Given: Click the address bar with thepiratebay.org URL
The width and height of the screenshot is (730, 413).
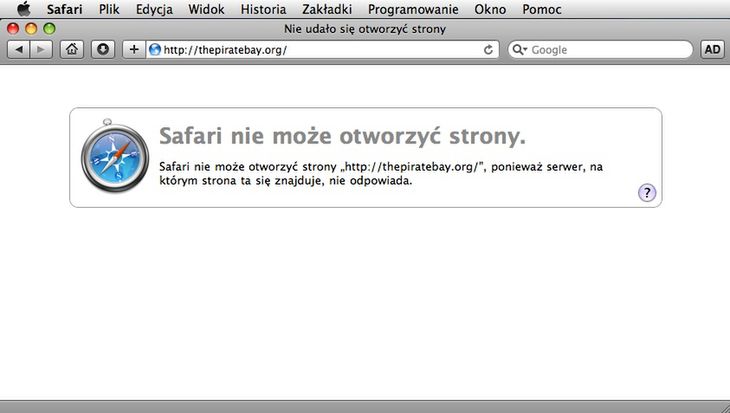Looking at the screenshot, I should (322, 49).
